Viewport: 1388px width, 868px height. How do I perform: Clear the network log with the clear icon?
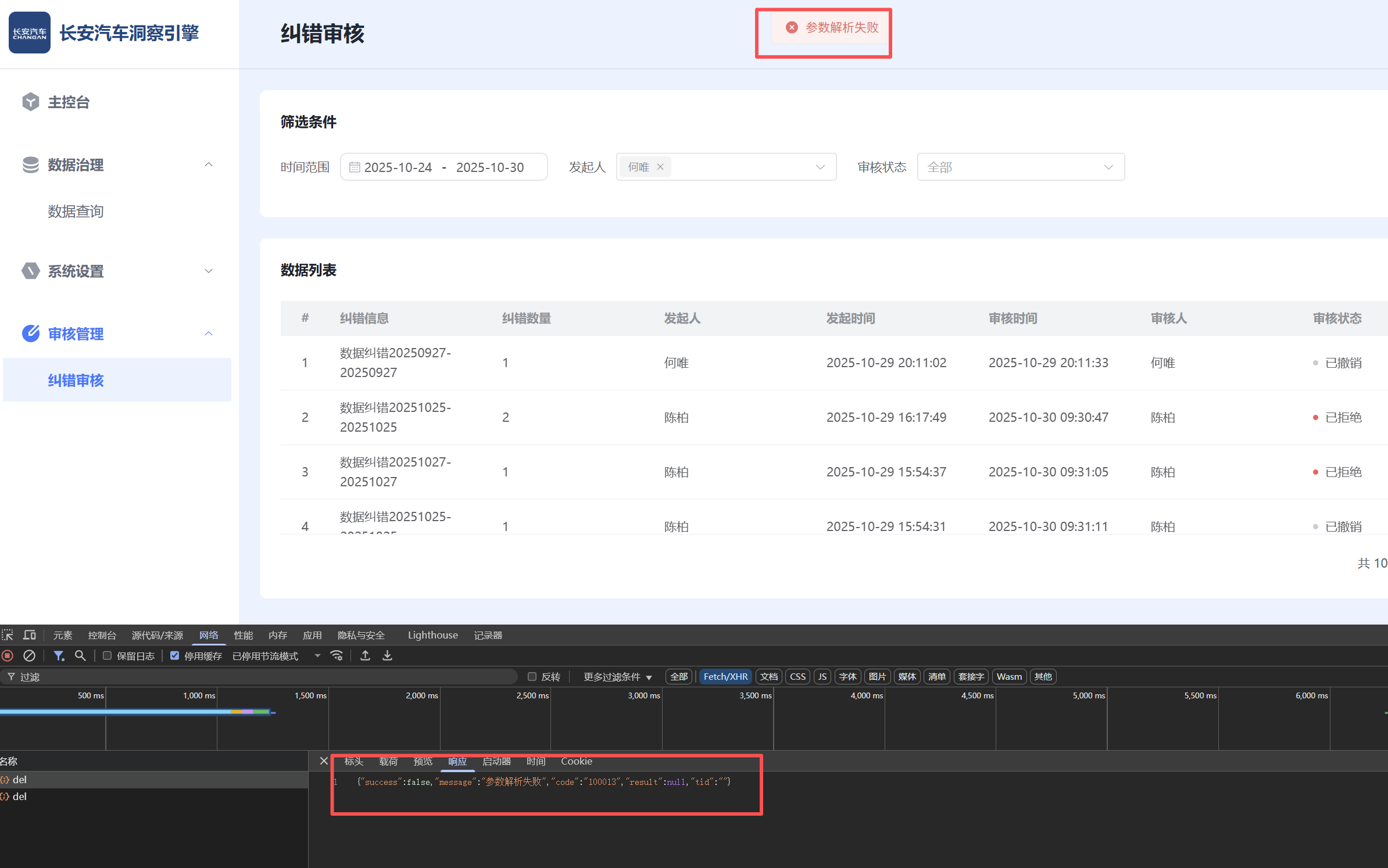click(29, 655)
